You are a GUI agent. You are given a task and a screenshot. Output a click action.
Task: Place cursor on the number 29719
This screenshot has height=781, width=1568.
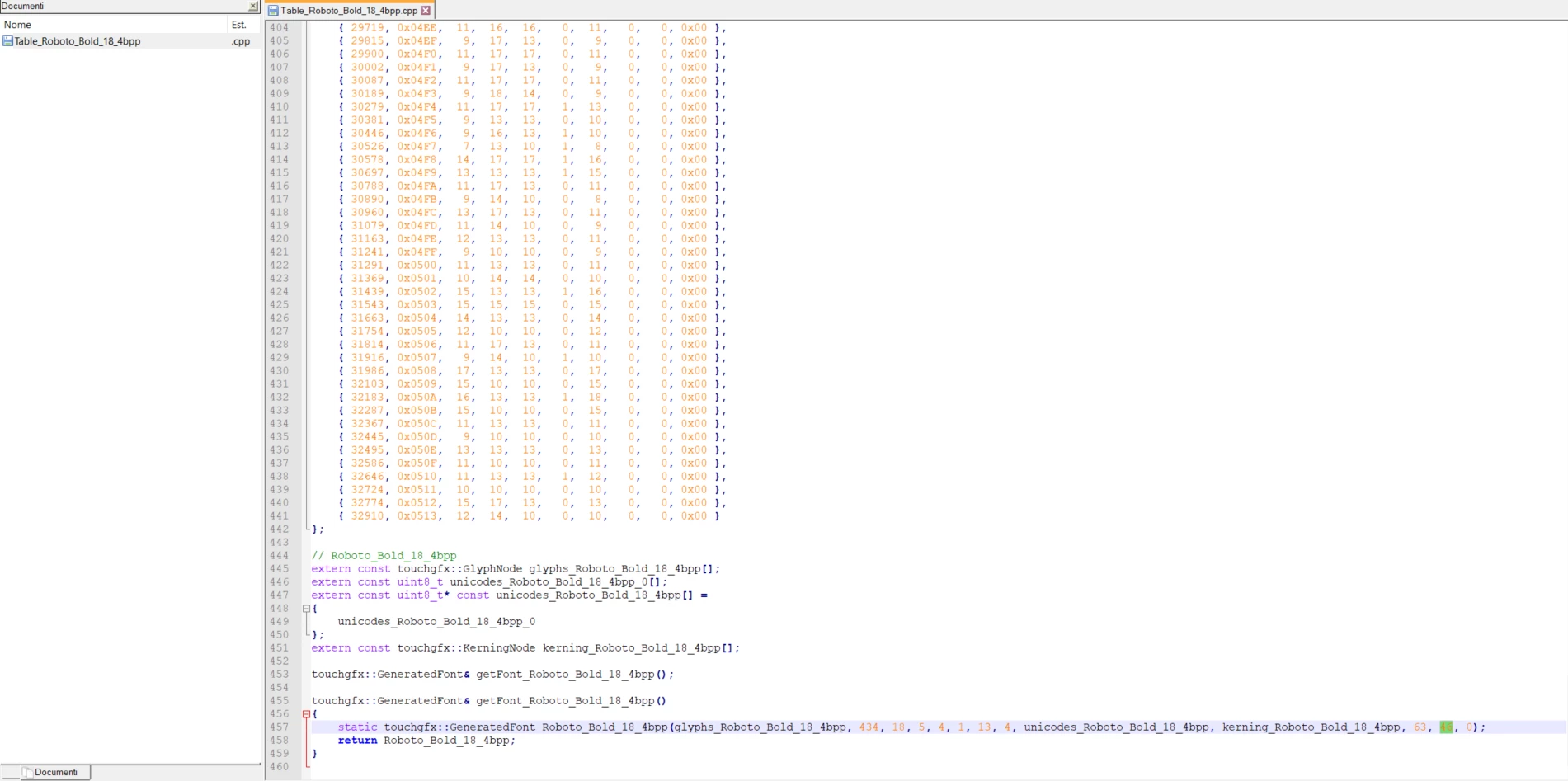pos(367,28)
